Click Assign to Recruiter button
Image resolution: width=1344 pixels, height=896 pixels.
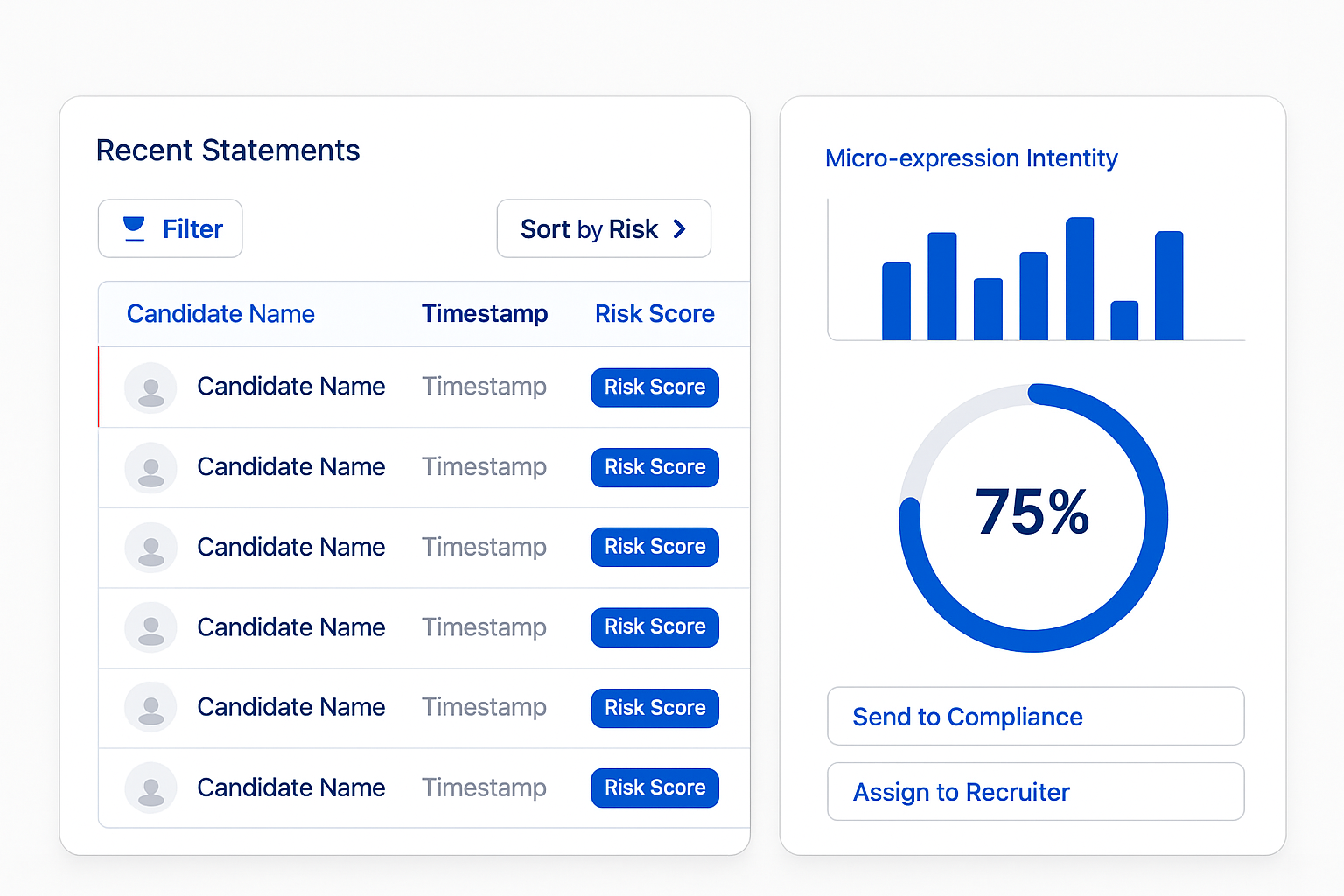pos(1036,791)
